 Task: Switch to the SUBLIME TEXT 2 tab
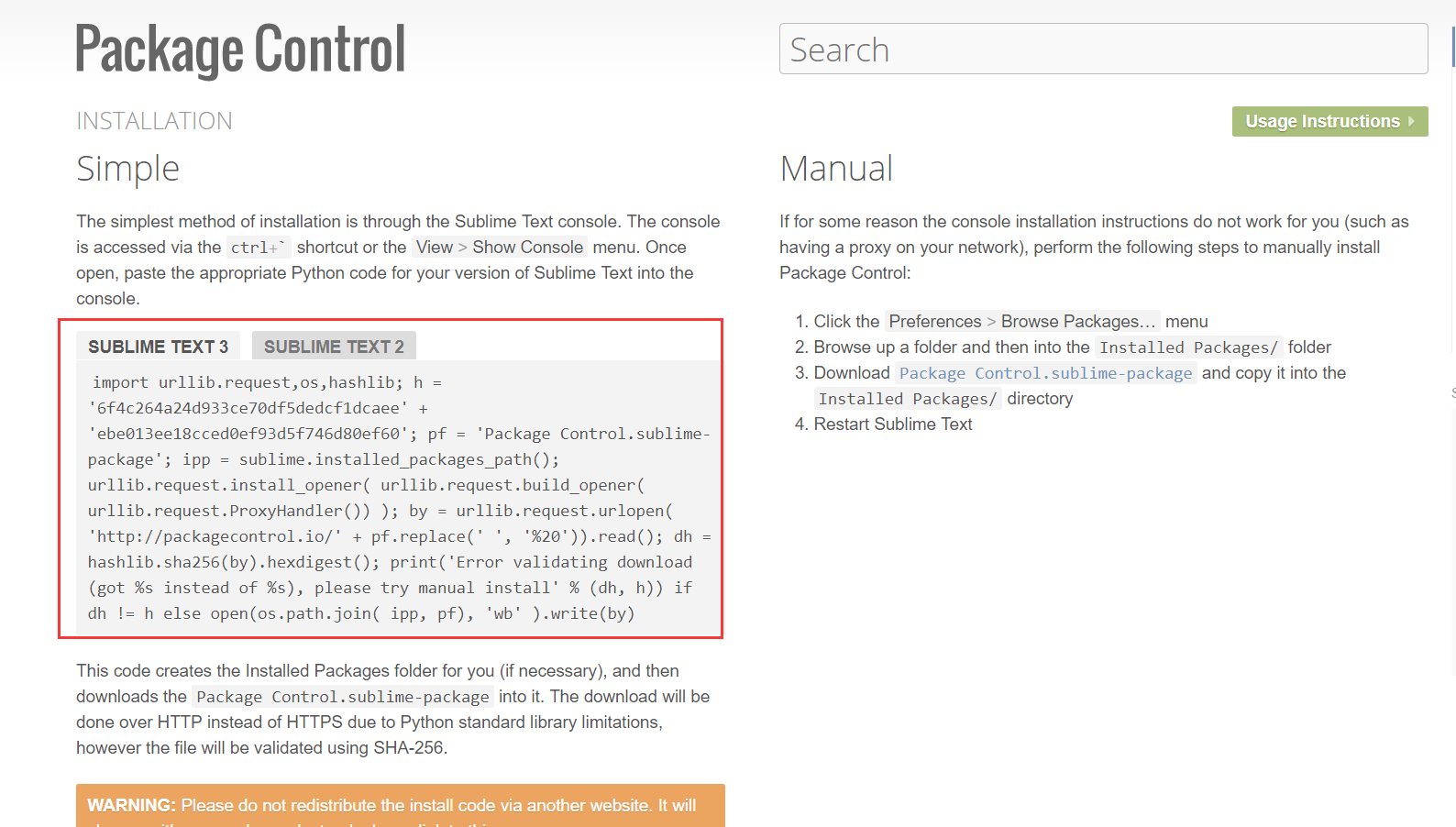pos(334,347)
